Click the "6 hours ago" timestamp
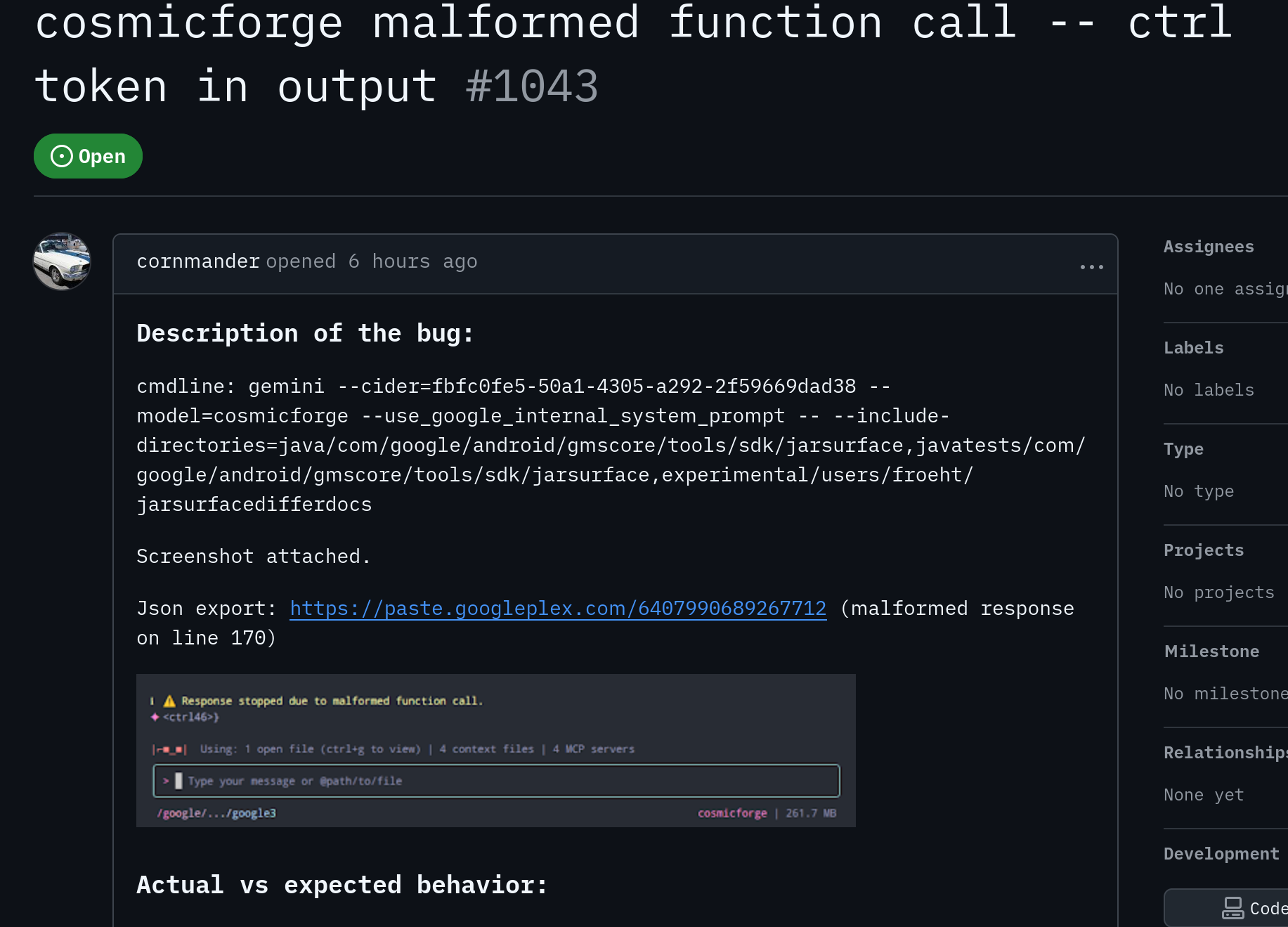 coord(412,261)
